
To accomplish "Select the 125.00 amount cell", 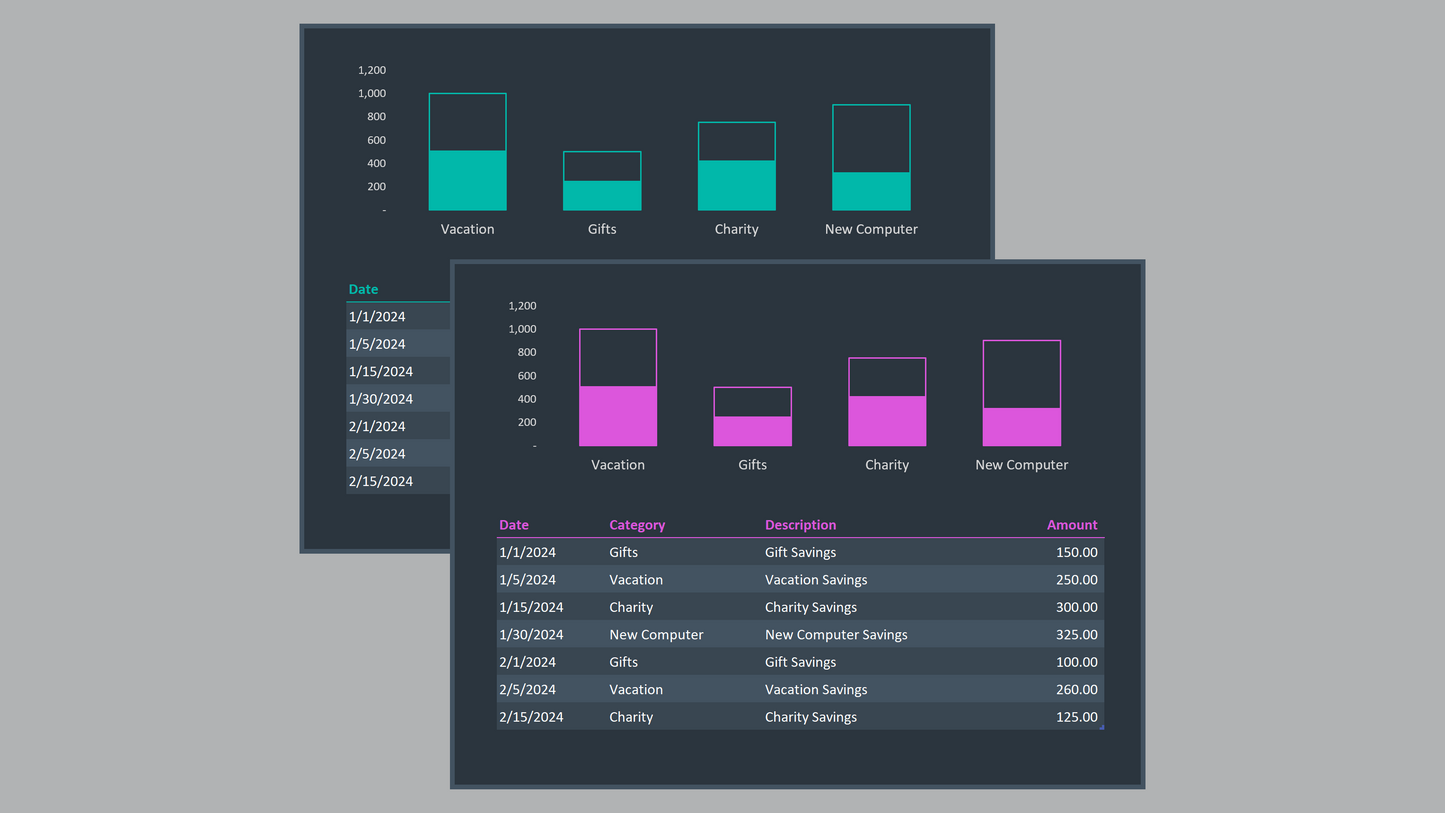I will [1076, 717].
